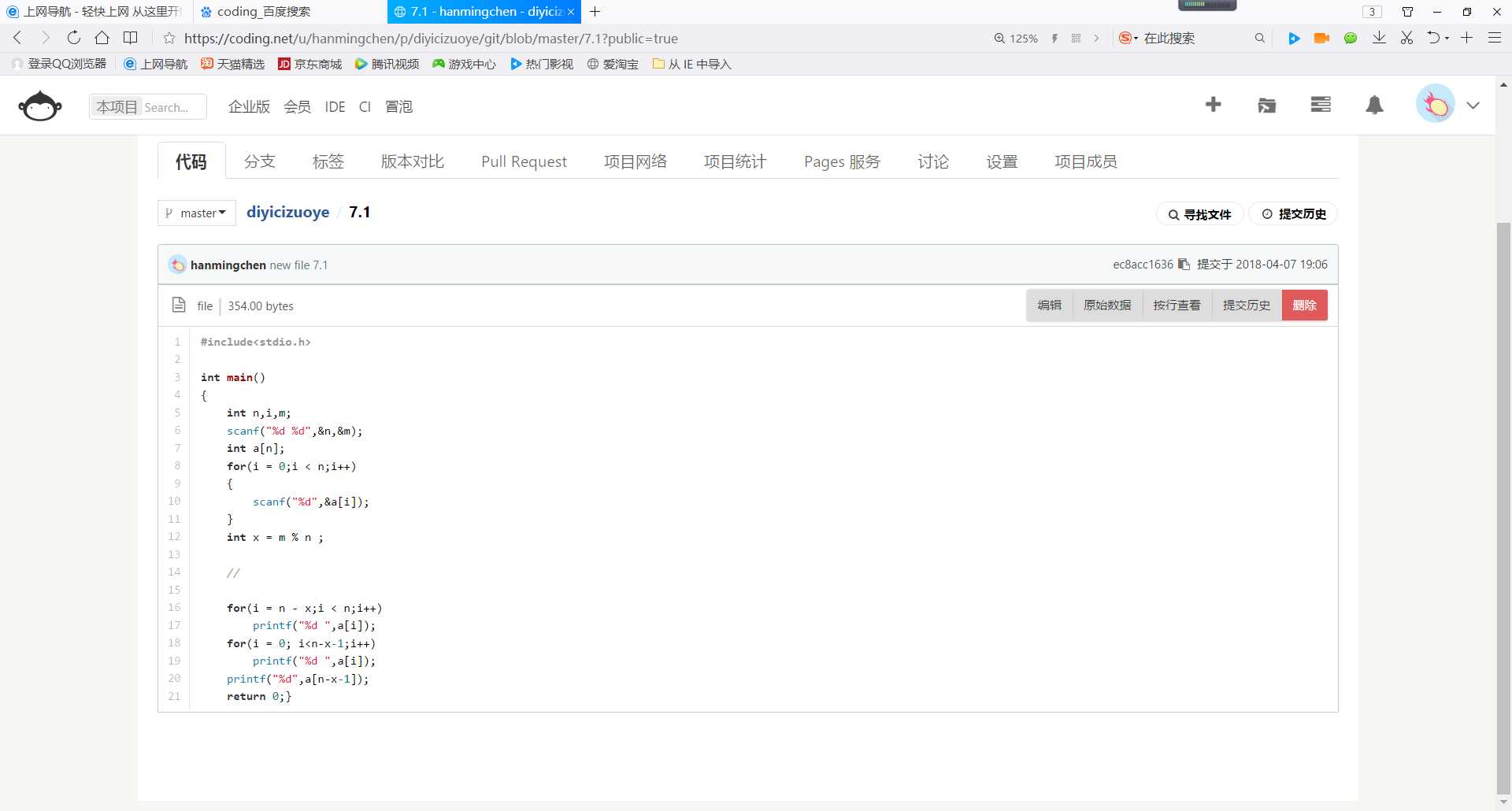Viewport: 1512px width, 811px height.
Task: Open the browser hamburger menu
Action: (1495, 38)
